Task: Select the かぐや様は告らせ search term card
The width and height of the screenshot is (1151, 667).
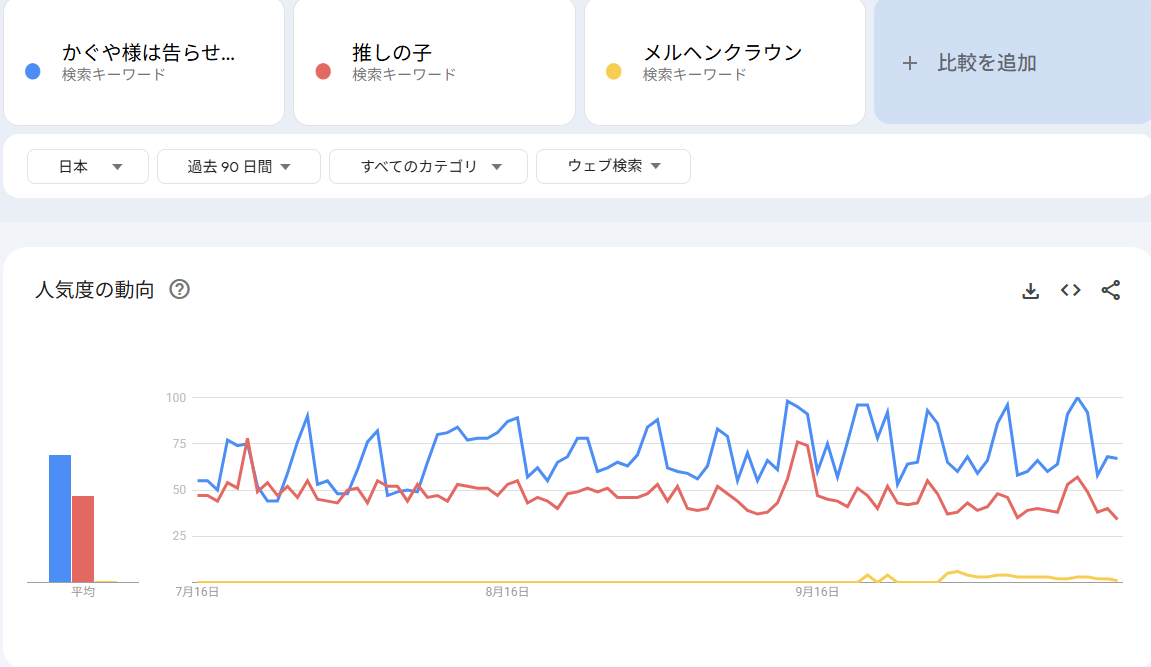Action: (148, 62)
